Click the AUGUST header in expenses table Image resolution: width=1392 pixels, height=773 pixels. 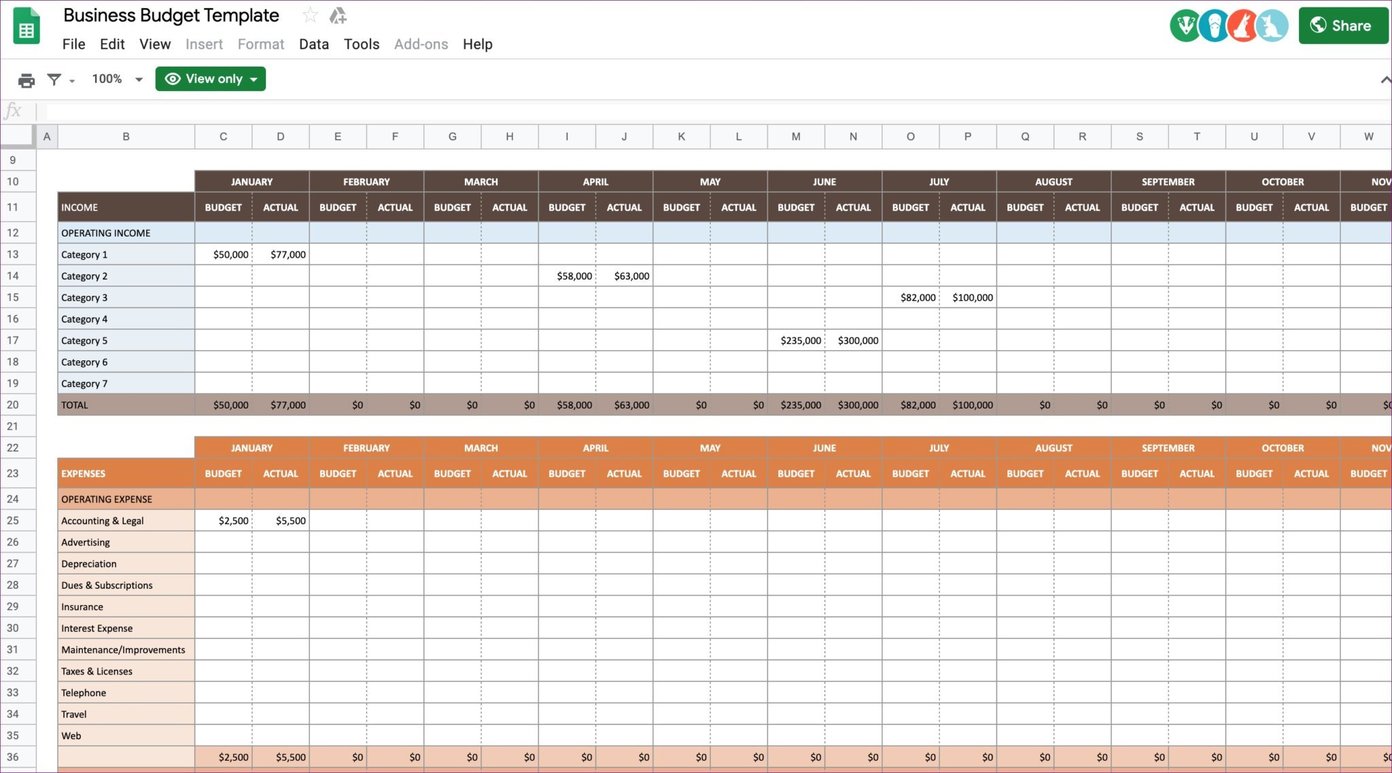click(x=1054, y=448)
